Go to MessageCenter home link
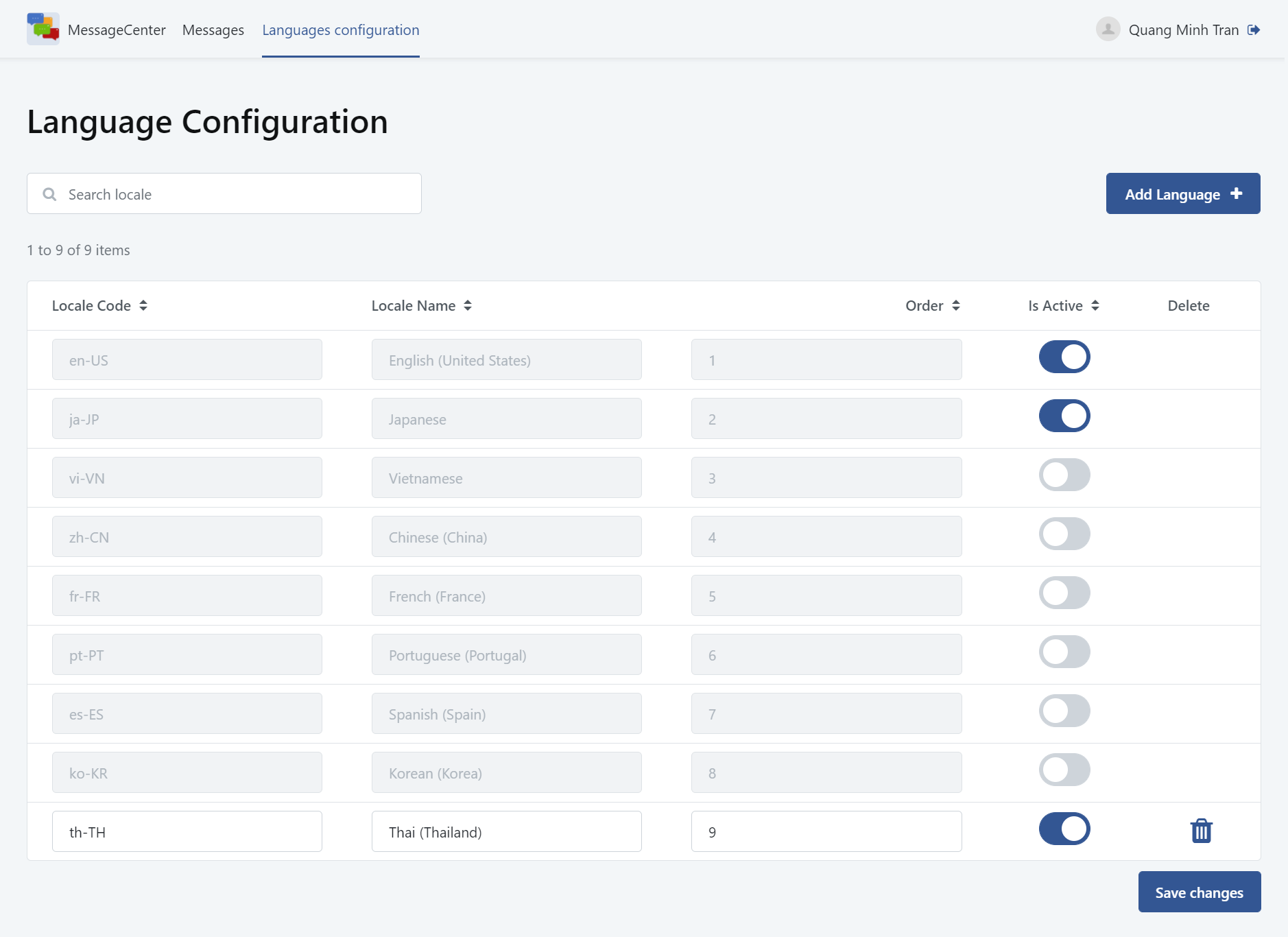The image size is (1288, 937). click(117, 29)
